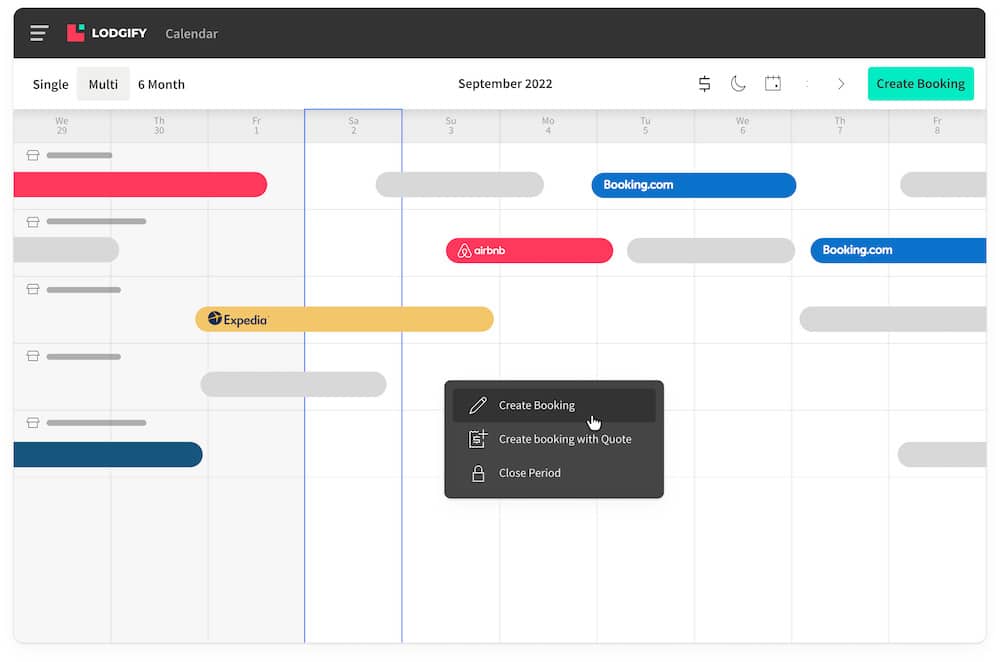The width and height of the screenshot is (1000, 662).
Task: Click the third property's house icon
Action: pyautogui.click(x=33, y=290)
